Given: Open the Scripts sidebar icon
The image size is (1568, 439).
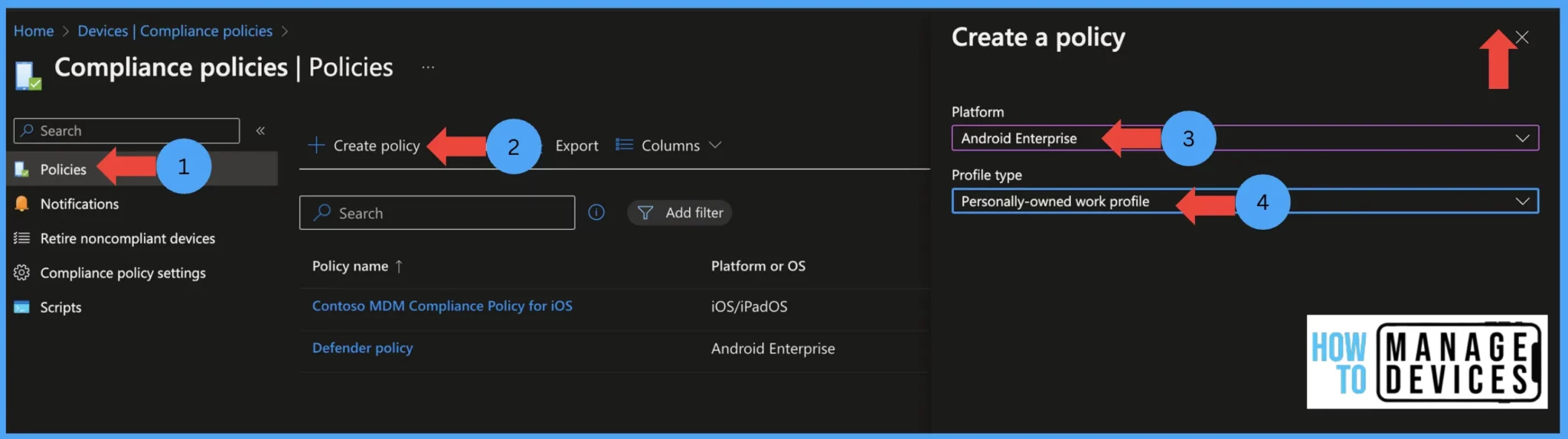Looking at the screenshot, I should [21, 307].
